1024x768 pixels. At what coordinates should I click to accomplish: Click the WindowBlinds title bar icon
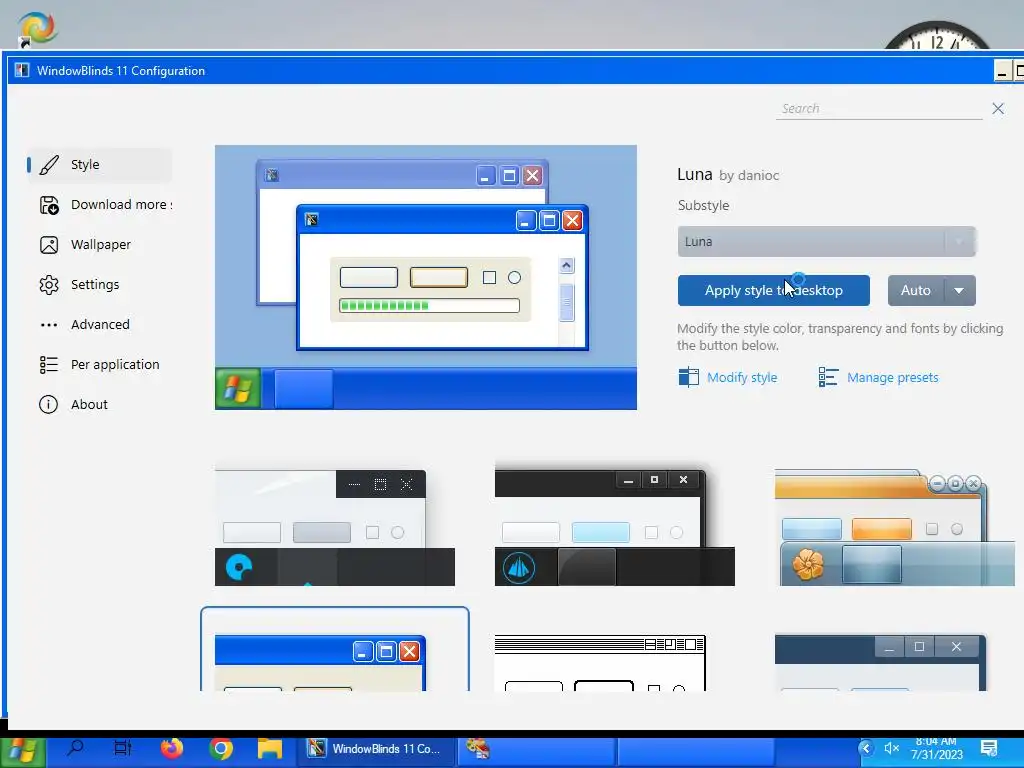[22, 70]
